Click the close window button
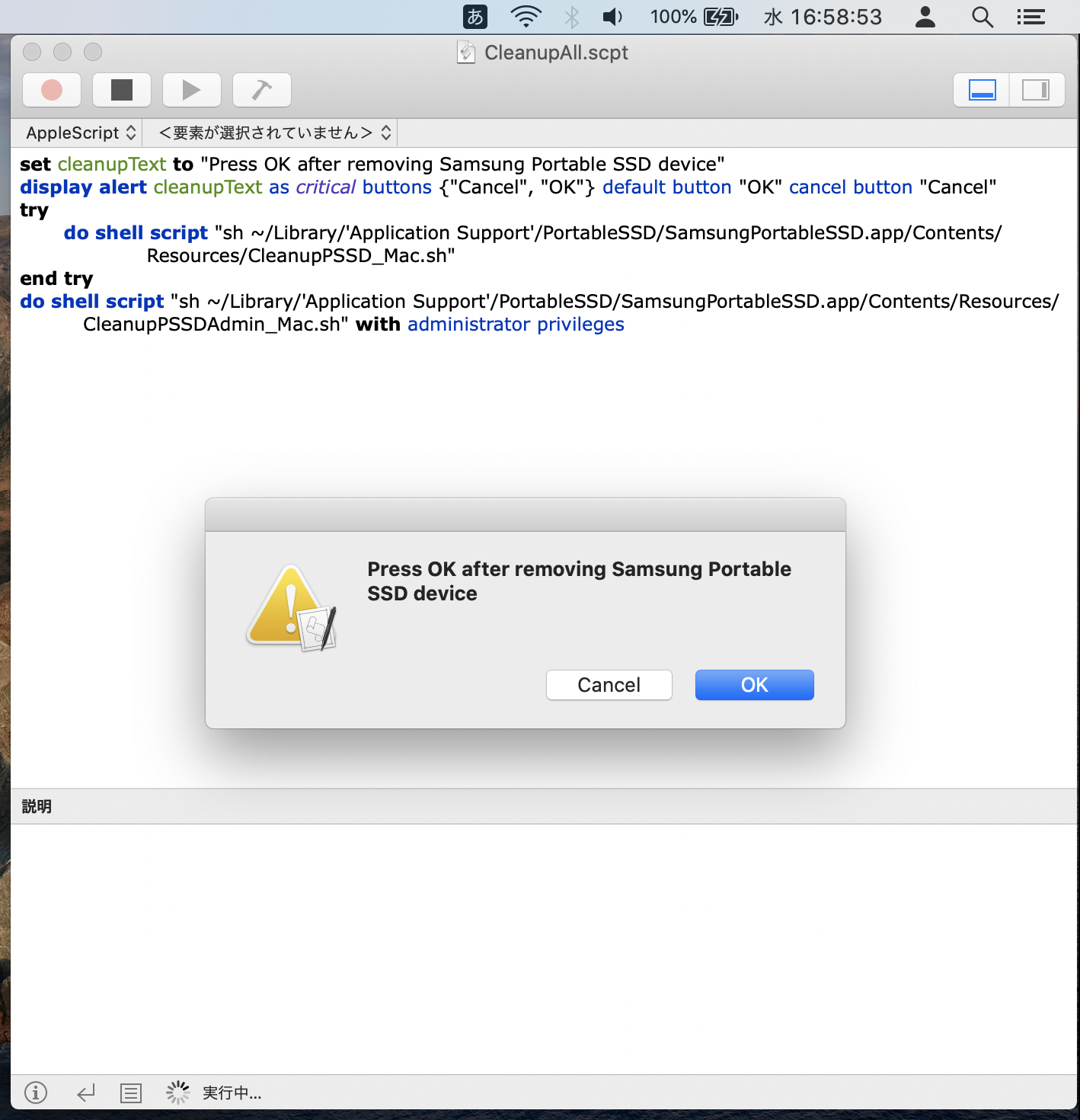1080x1120 pixels. click(x=32, y=52)
